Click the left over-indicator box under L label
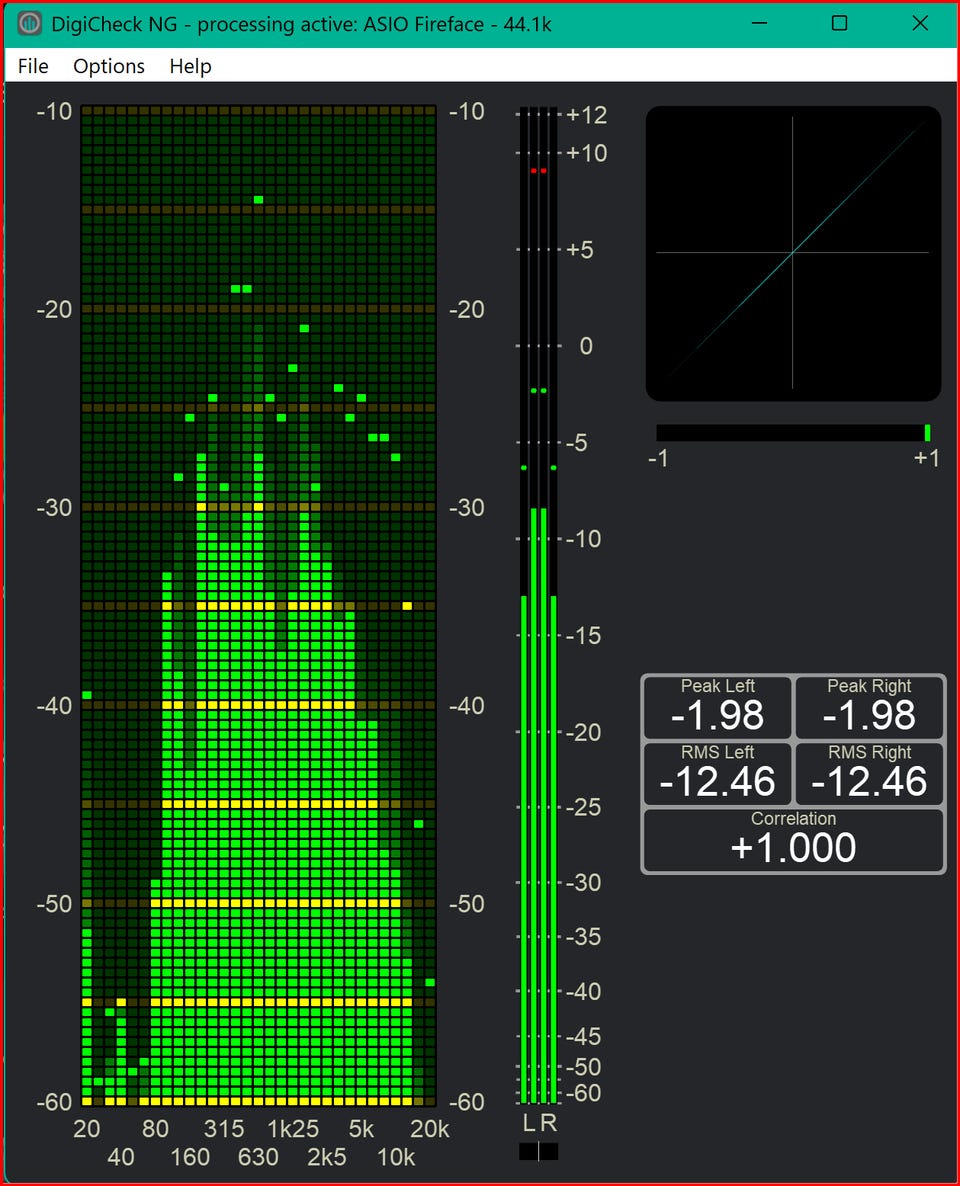The width and height of the screenshot is (960, 1186). click(x=529, y=1151)
